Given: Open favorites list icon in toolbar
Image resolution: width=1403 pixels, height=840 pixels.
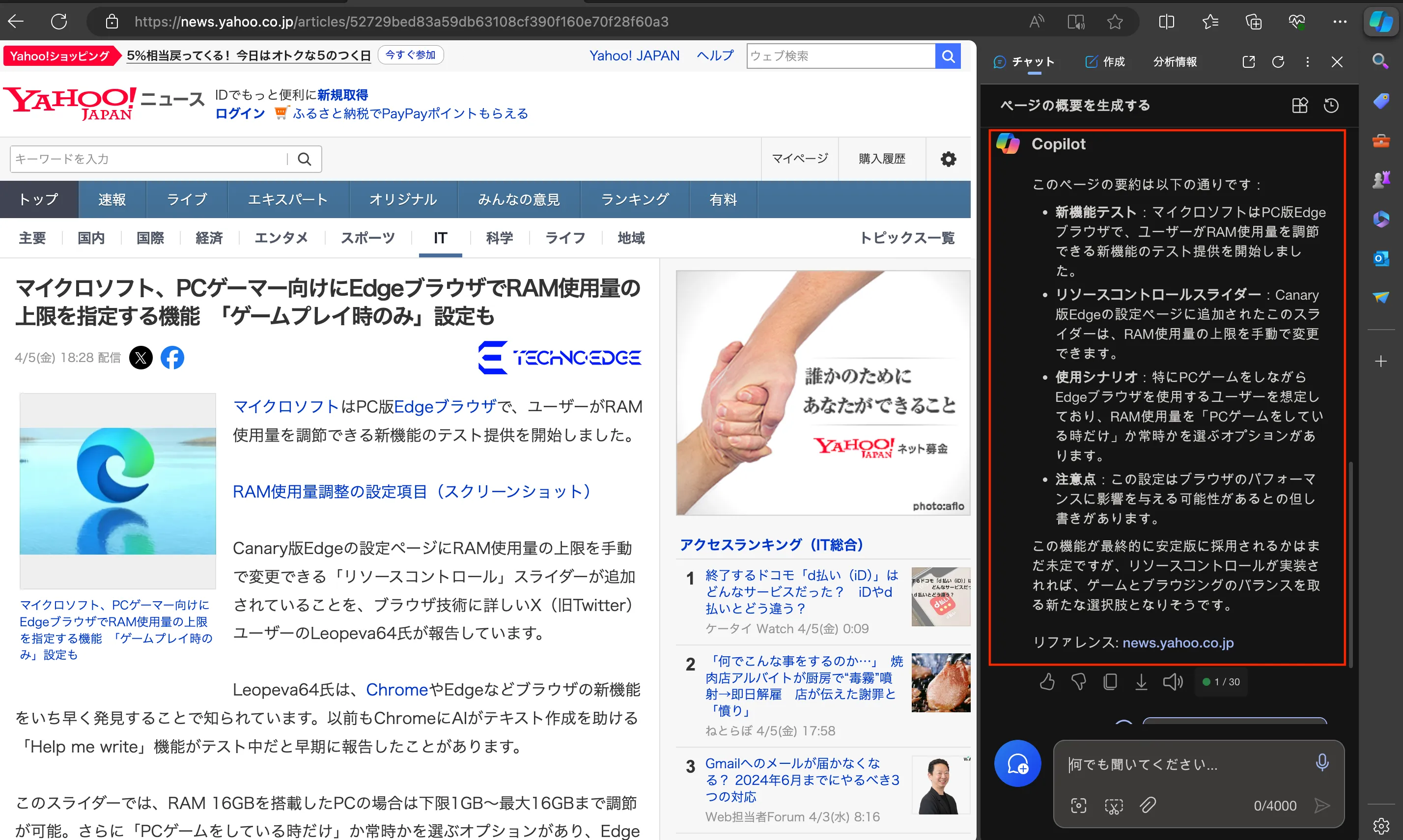Looking at the screenshot, I should pyautogui.click(x=1210, y=22).
